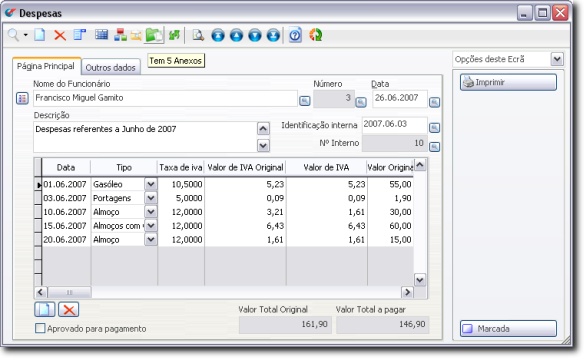
Task: Click the row selector for Gasóleo row
Action: point(38,184)
